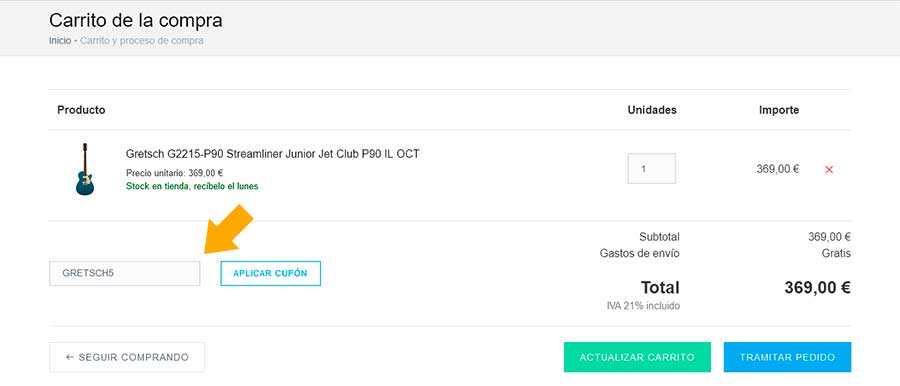Screen dimensions: 900x386
Task: Open Gretsch G2215-P90 Streamliner product title
Action: pyautogui.click(x=273, y=154)
